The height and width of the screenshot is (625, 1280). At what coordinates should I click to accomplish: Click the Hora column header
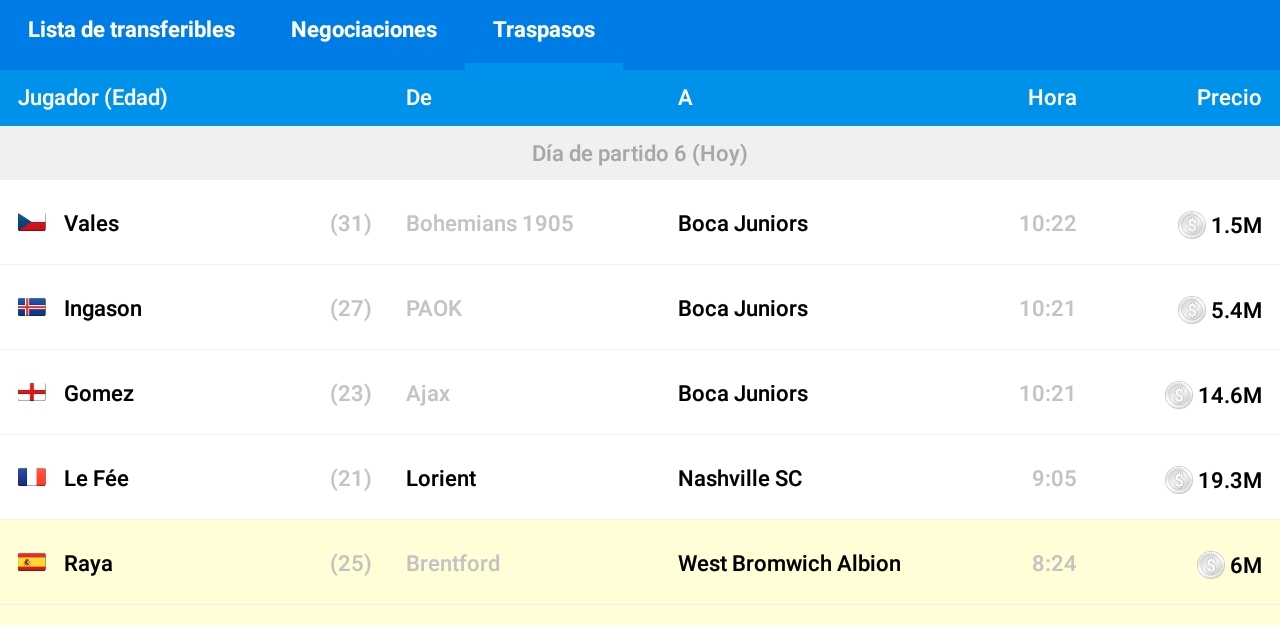pyautogui.click(x=1052, y=98)
